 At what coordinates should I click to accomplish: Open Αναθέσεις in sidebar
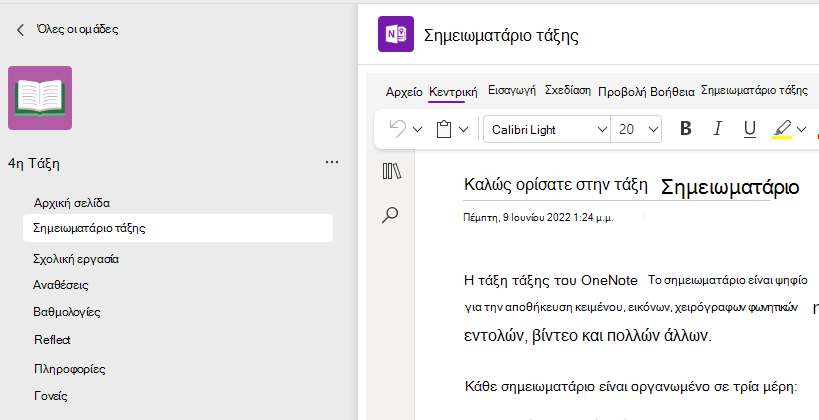[x=61, y=285]
